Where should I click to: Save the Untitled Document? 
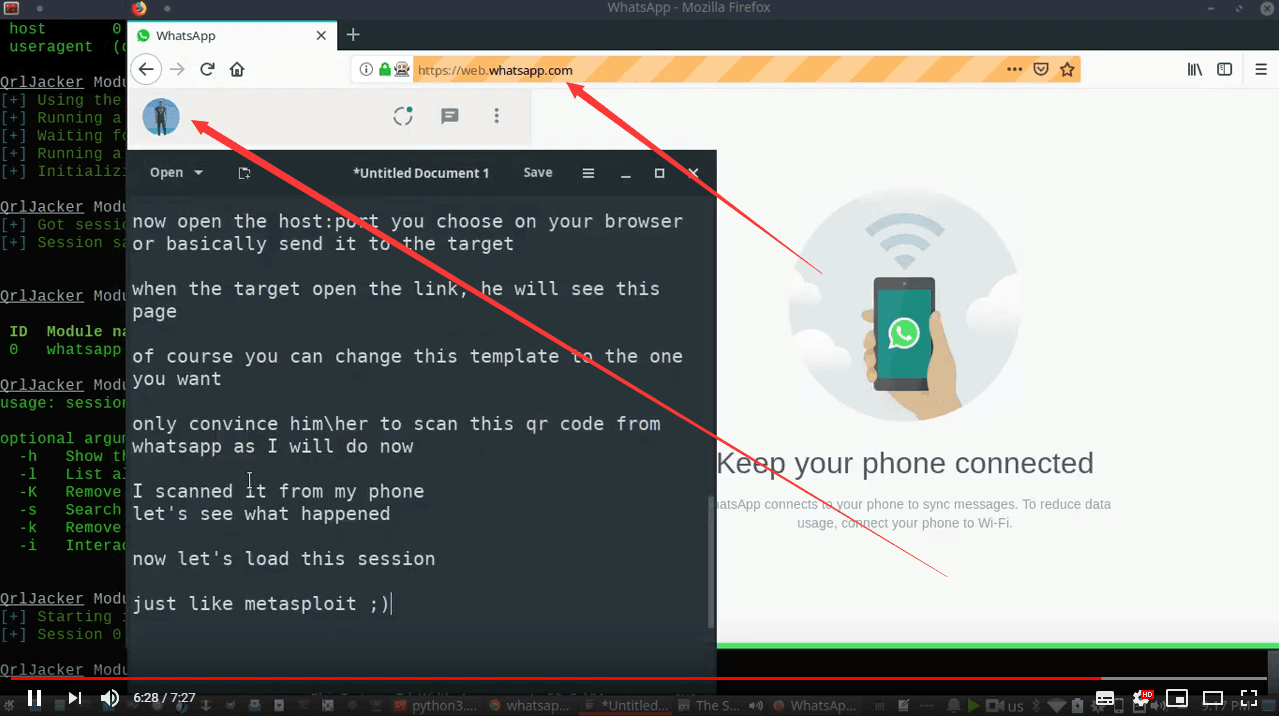[x=538, y=173]
